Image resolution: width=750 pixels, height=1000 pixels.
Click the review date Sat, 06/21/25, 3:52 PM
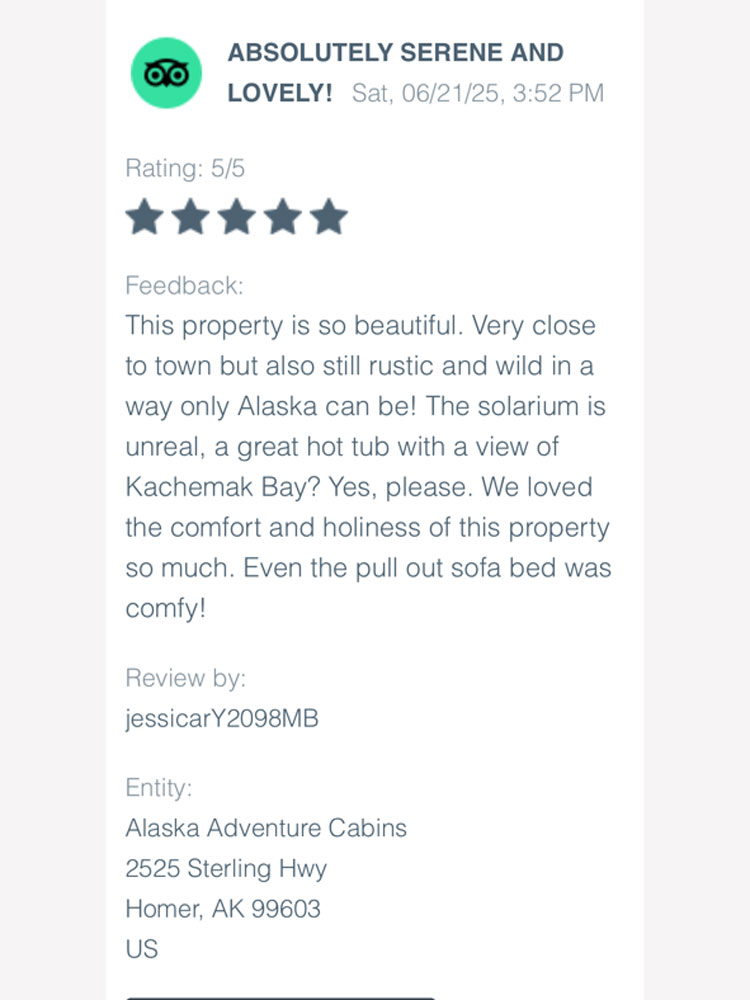478,94
